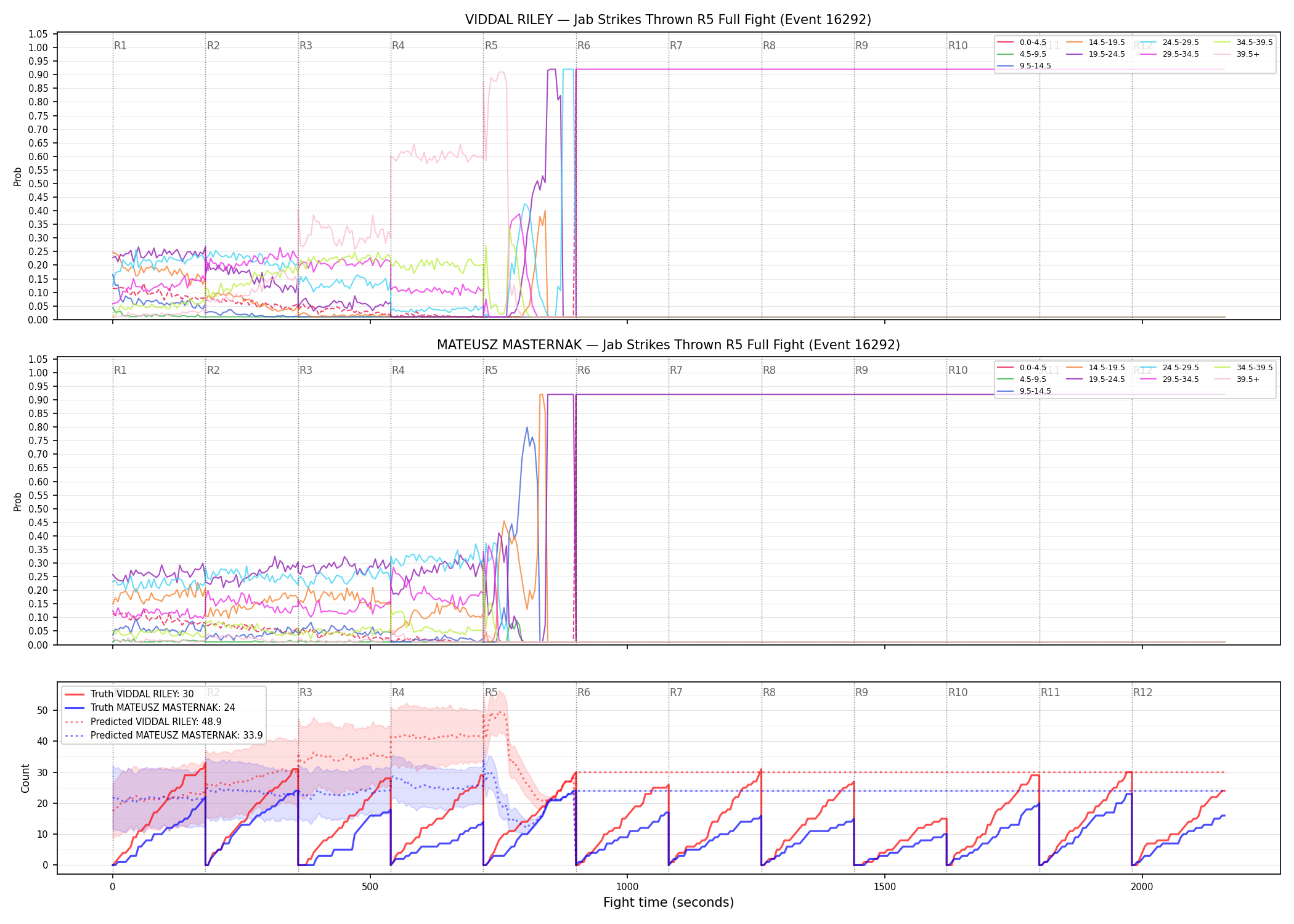Click the VIDDAL RILEY Jab Strikes chart title
Screen dimensions: 1294x924
tap(668, 20)
